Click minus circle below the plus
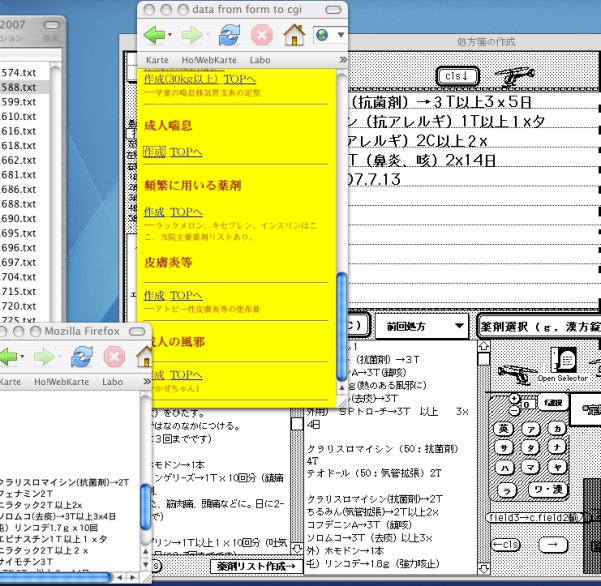601x586 pixels. pyautogui.click(x=514, y=410)
